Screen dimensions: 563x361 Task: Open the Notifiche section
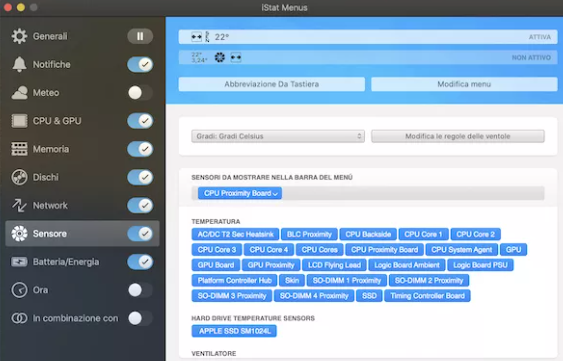pos(52,64)
